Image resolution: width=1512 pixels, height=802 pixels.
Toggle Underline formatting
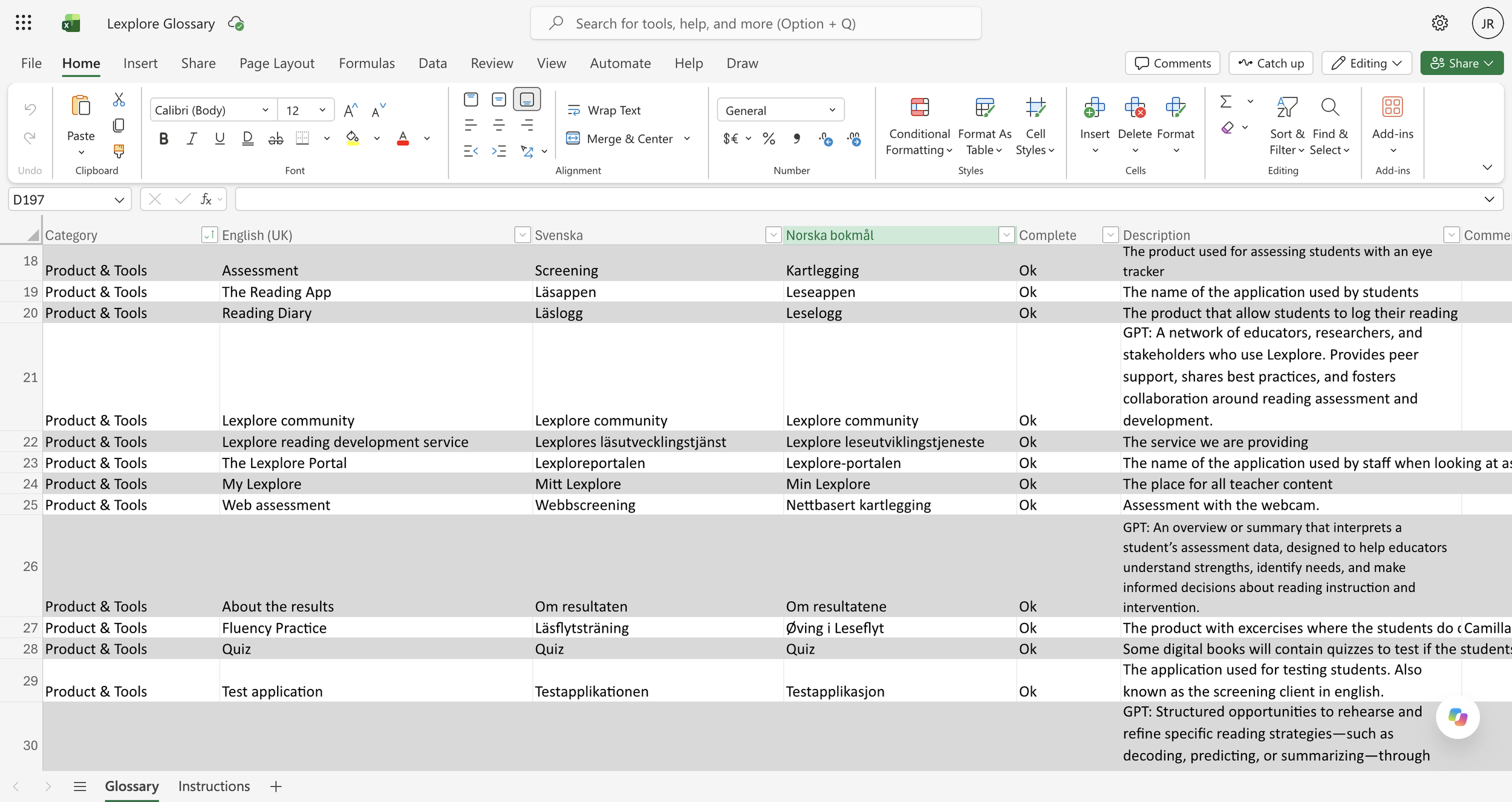pos(220,139)
